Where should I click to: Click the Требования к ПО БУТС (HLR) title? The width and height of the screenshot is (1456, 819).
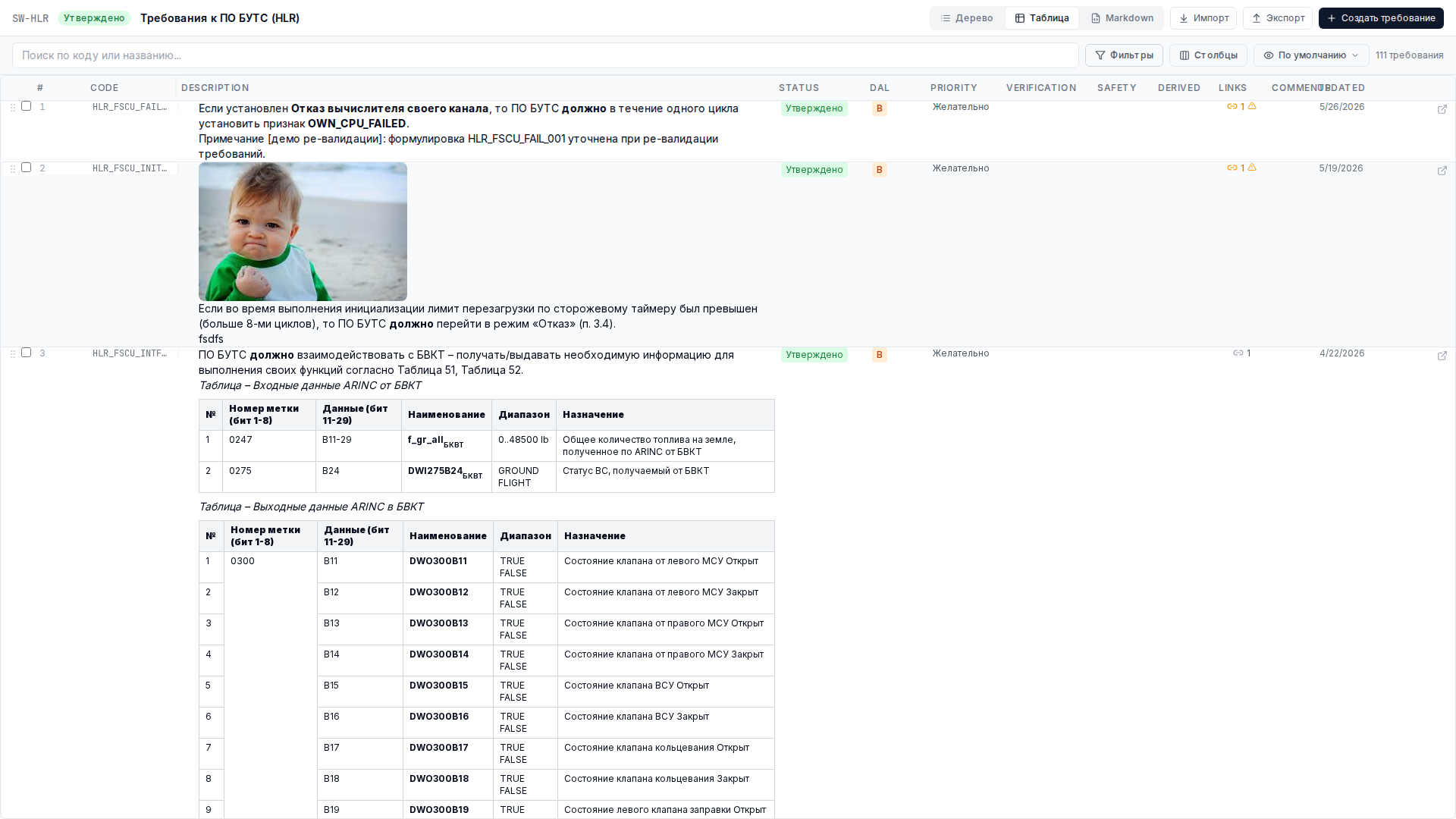pyautogui.click(x=220, y=18)
